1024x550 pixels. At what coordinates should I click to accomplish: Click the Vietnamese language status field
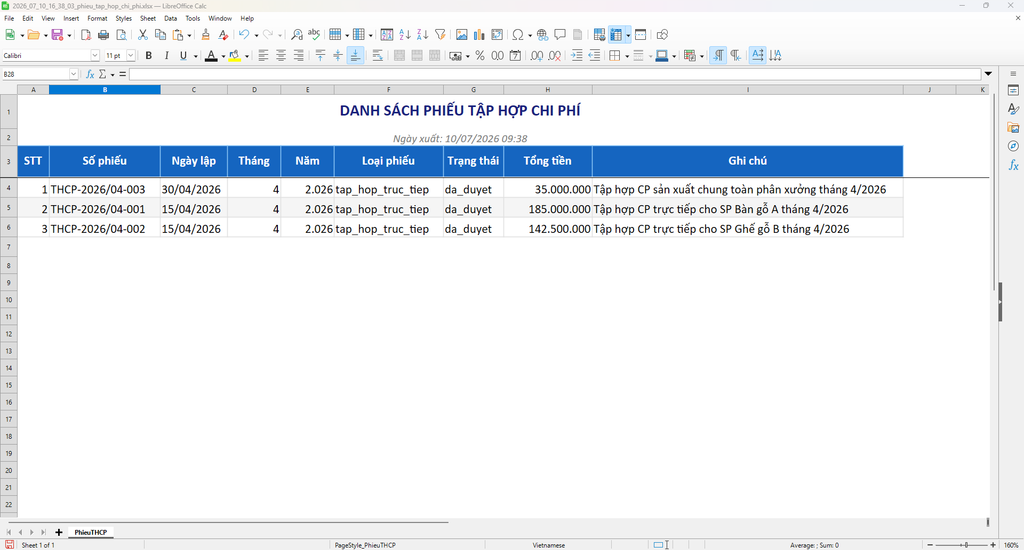[549, 545]
